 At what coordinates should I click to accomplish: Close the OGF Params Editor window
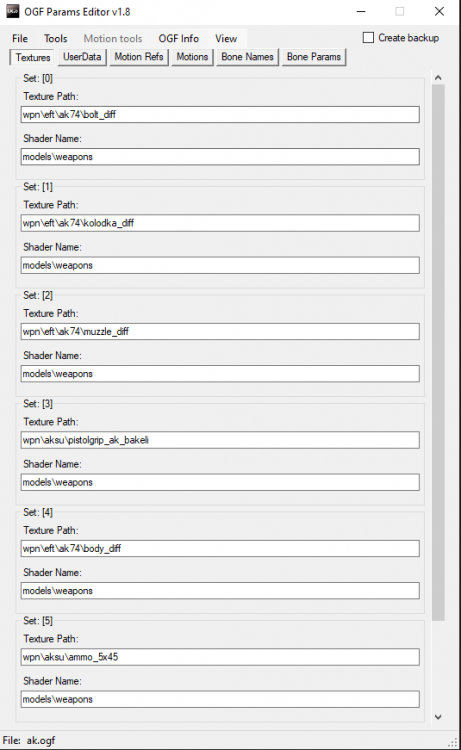439,11
